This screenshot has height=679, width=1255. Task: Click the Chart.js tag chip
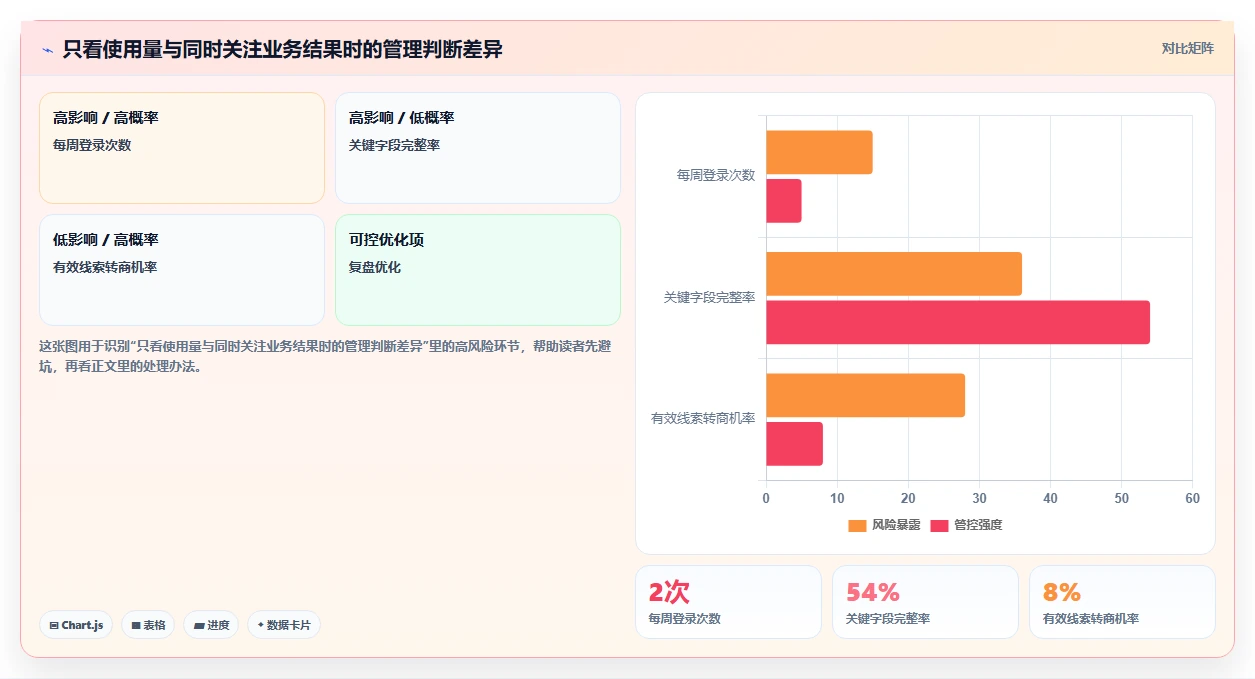(x=76, y=625)
